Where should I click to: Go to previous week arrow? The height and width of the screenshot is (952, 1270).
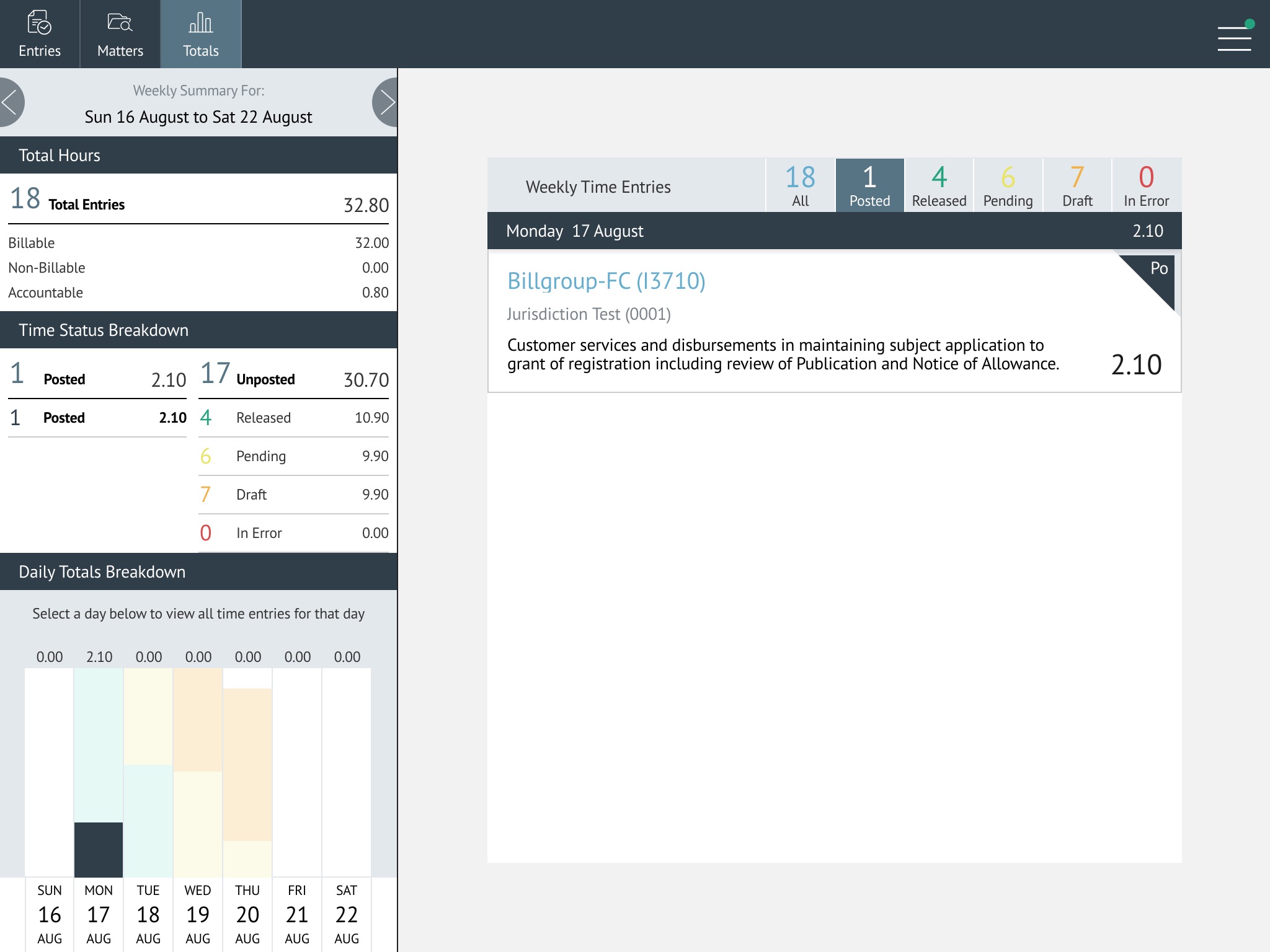click(10, 102)
